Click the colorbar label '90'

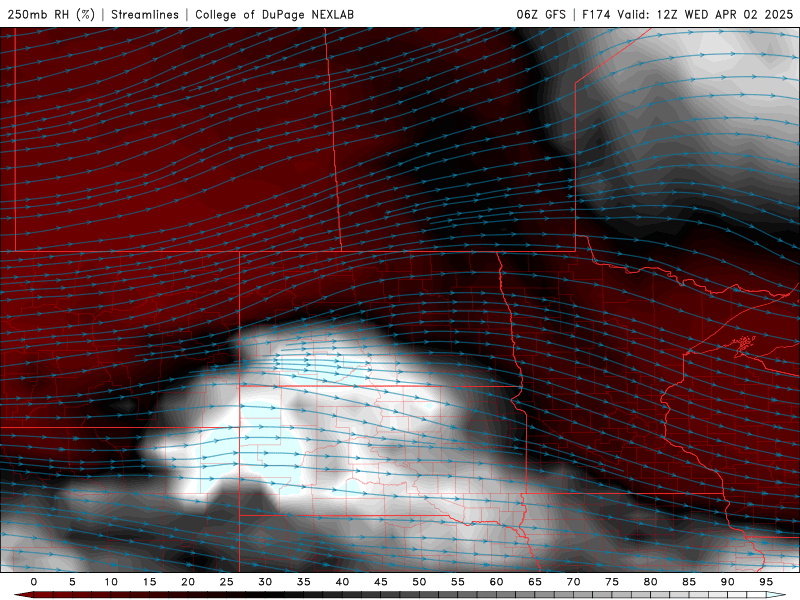(727, 582)
